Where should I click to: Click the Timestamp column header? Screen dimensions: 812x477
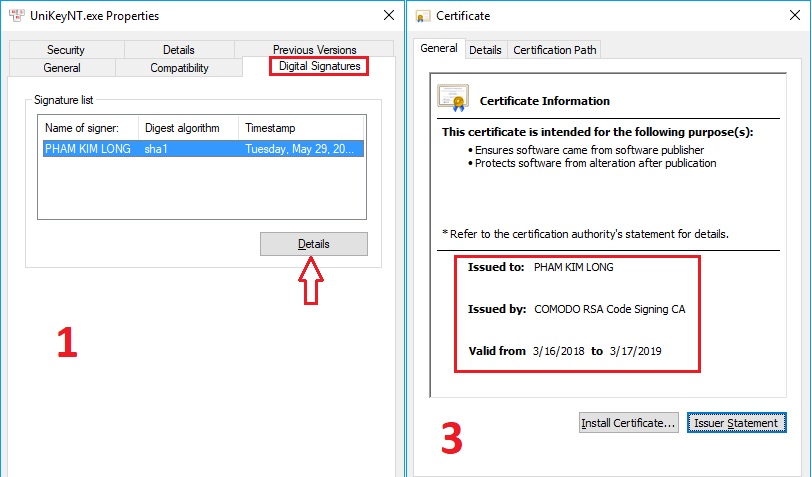[x=301, y=128]
